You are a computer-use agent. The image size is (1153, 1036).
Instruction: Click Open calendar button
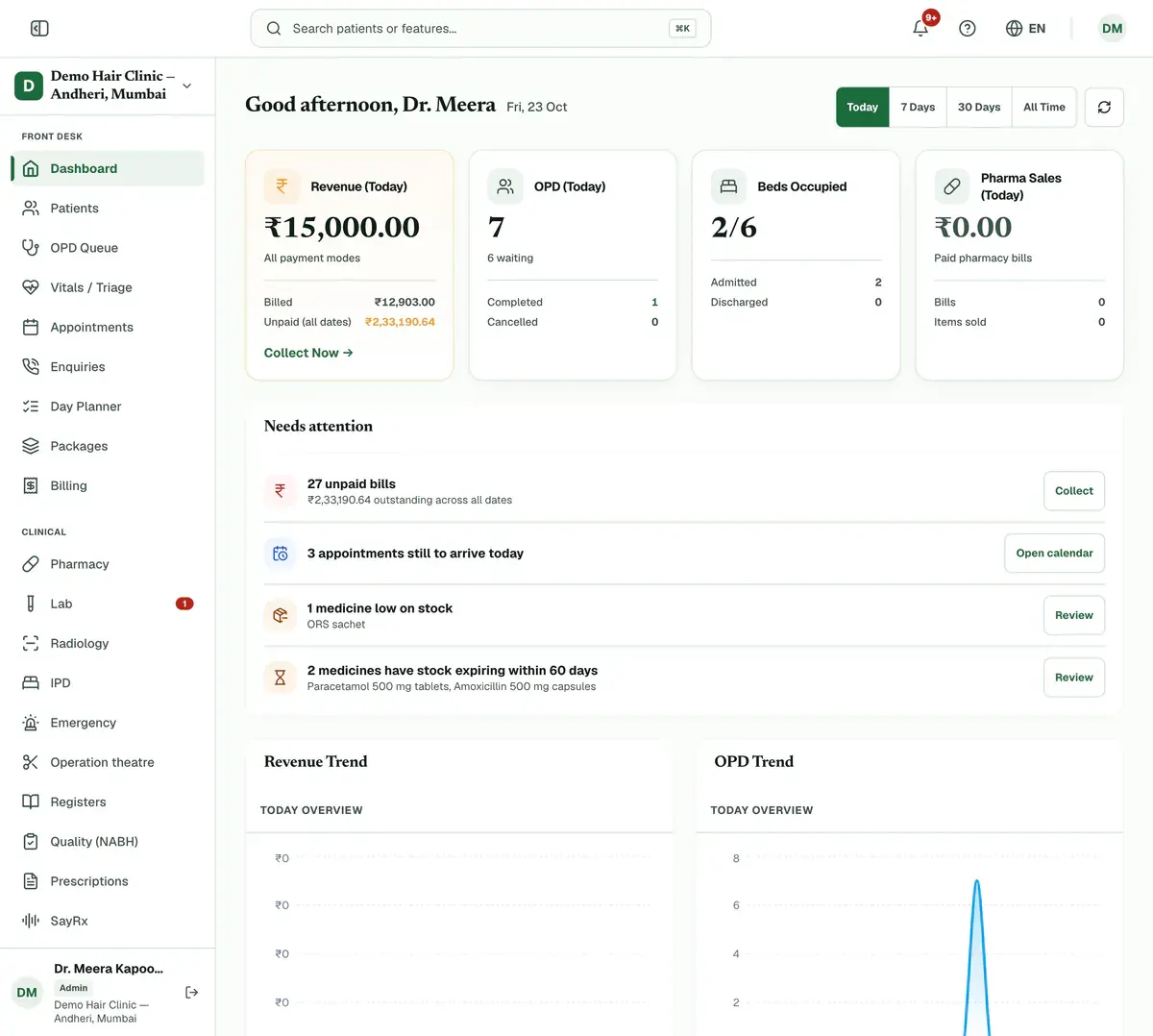point(1054,554)
